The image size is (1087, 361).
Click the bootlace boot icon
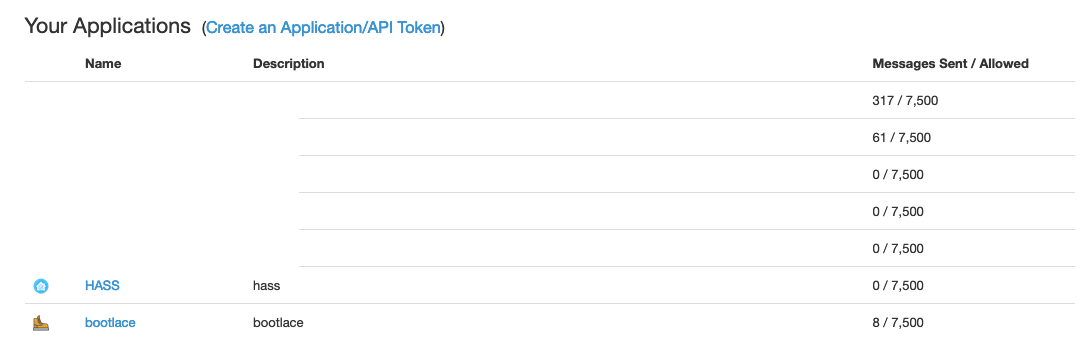[x=41, y=323]
